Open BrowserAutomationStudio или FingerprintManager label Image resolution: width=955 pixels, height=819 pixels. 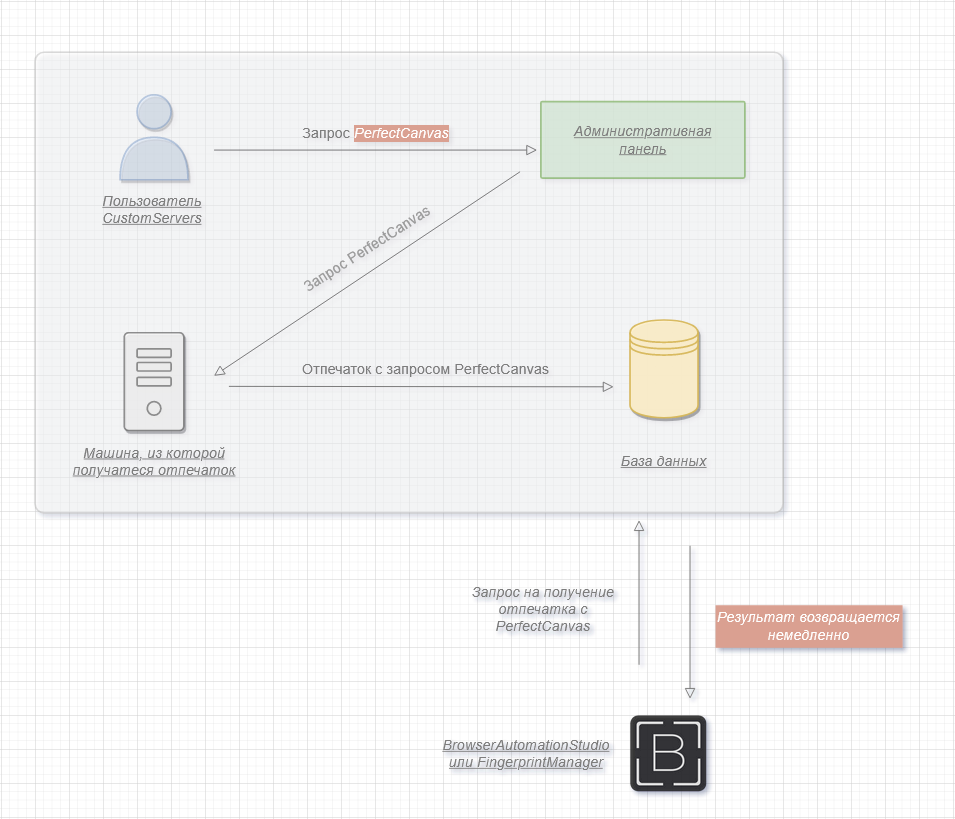526,754
